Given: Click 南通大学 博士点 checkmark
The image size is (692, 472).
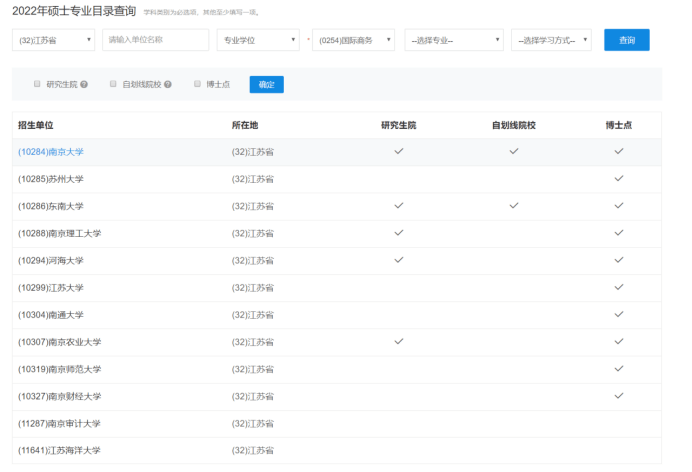Looking at the screenshot, I should pos(619,314).
